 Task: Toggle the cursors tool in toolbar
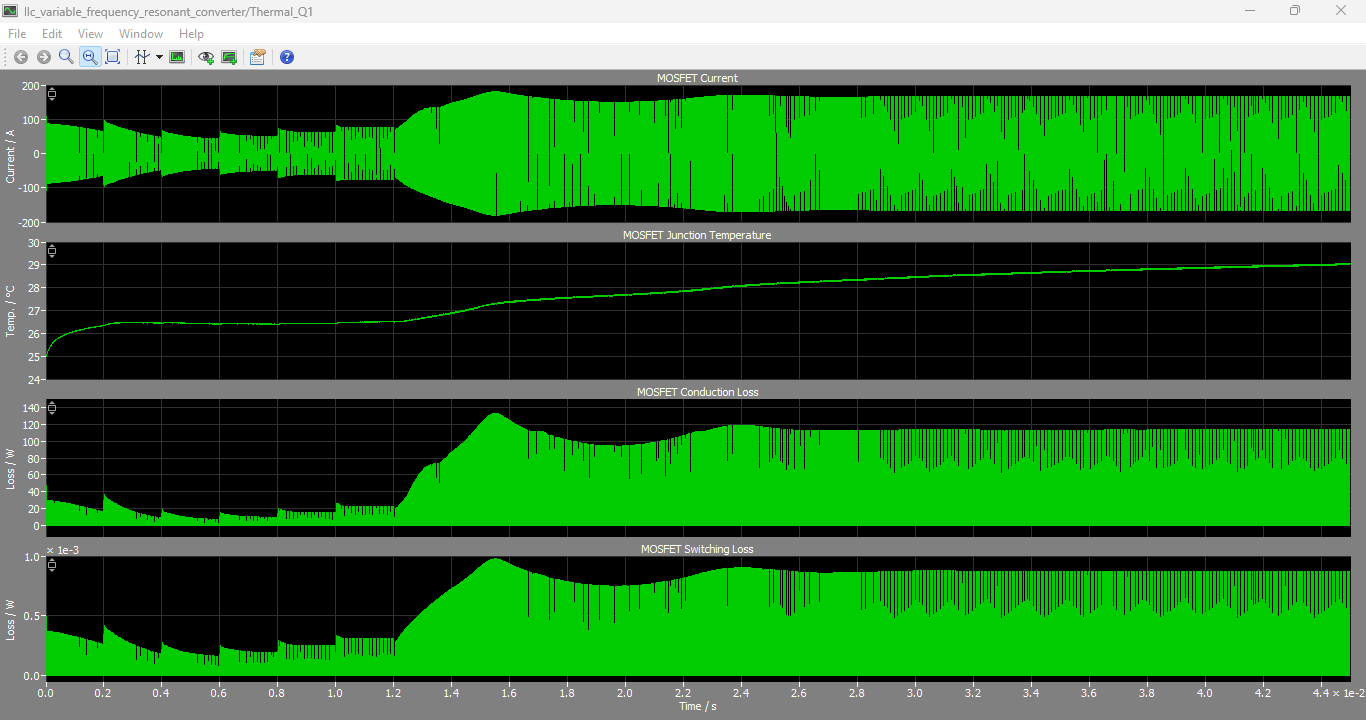tap(142, 57)
